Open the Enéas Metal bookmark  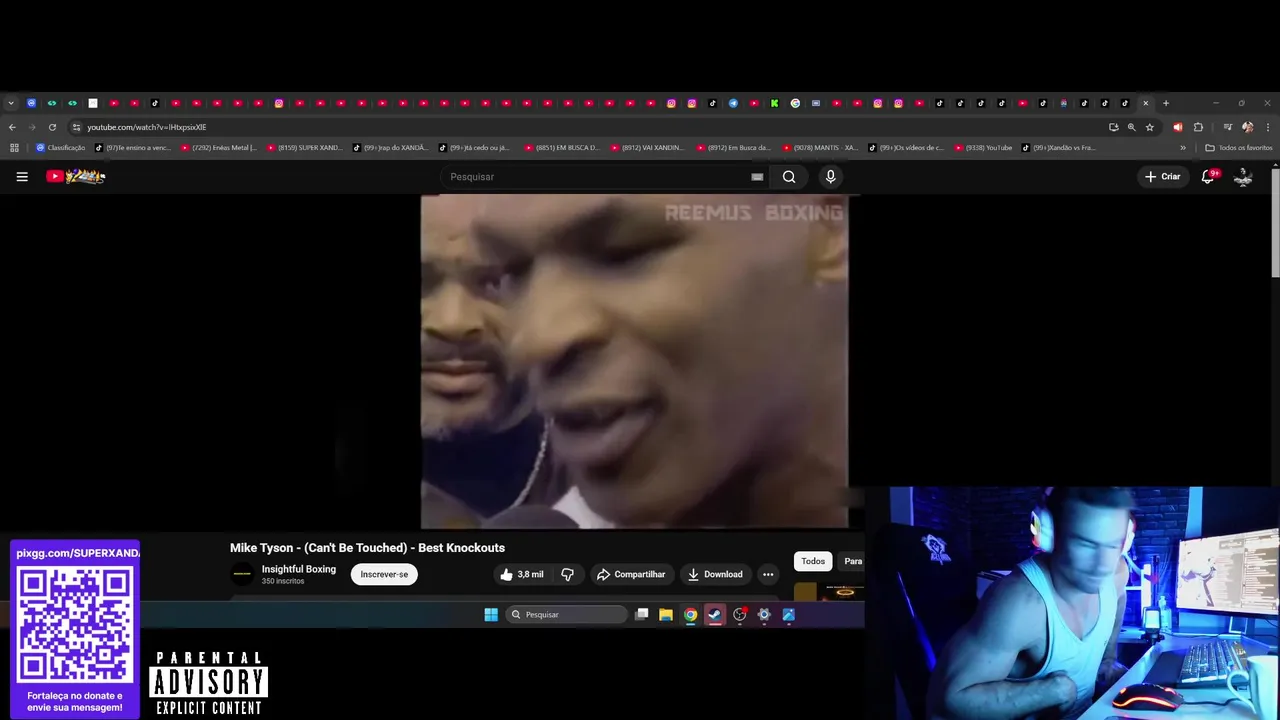tap(218, 148)
